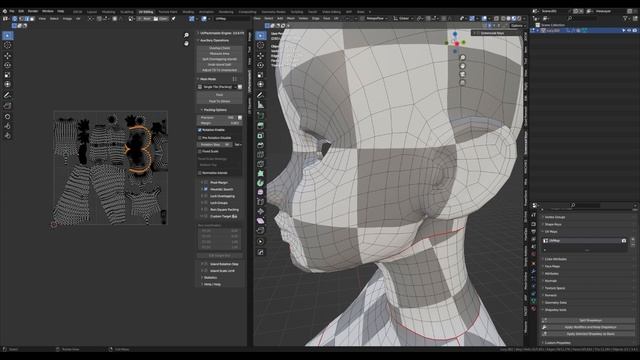Select the 3D viewport Move tool
The height and width of the screenshot is (360, 640).
pos(260,56)
